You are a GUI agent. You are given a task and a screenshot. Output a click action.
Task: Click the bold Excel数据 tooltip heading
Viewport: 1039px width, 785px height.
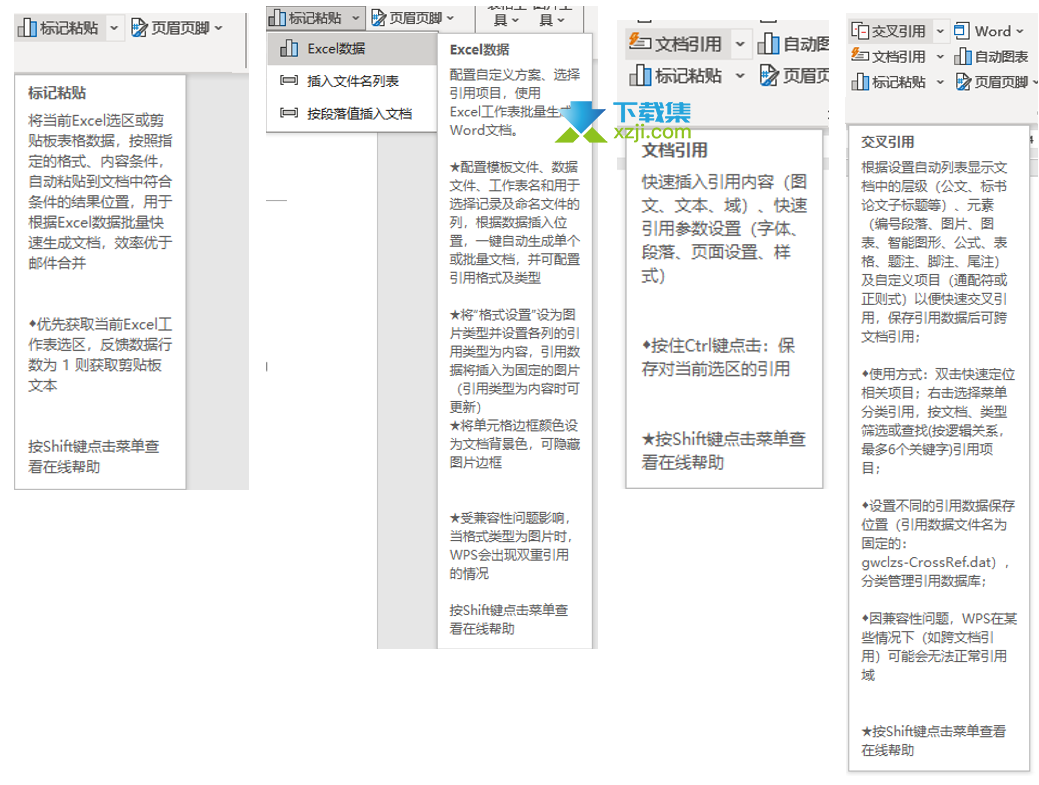[480, 50]
